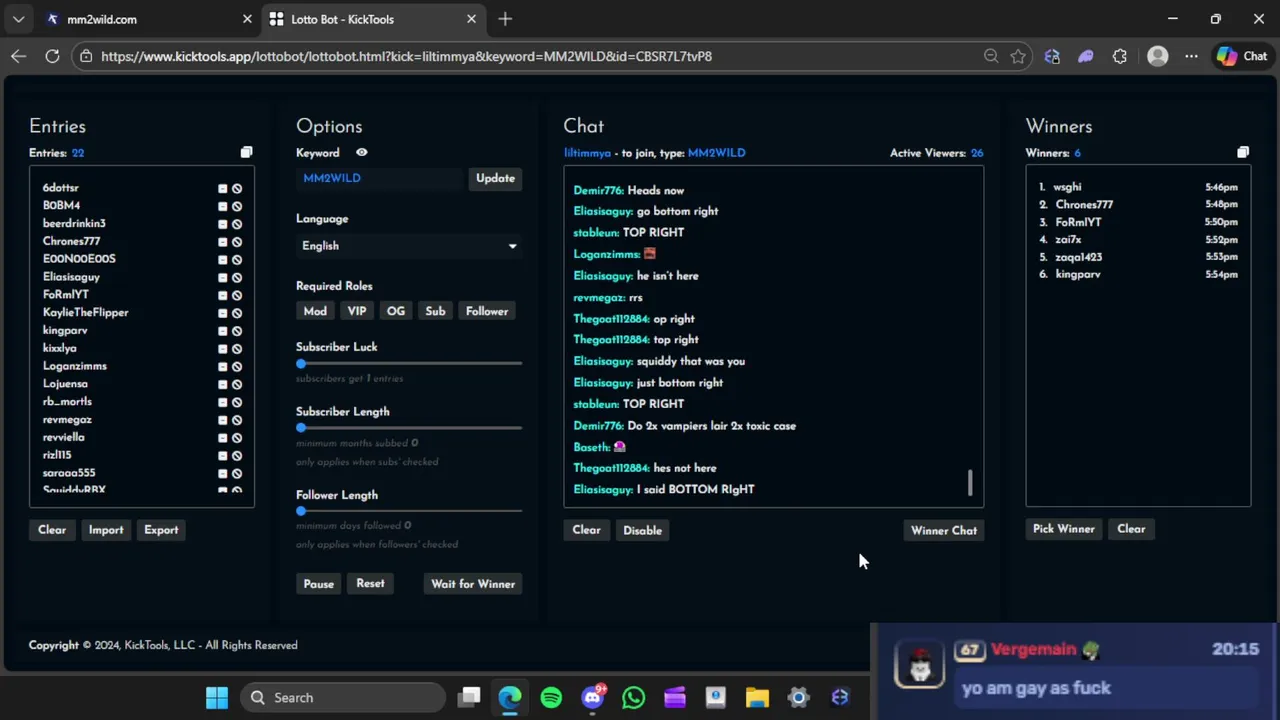This screenshot has height=720, width=1280.
Task: Reload the page with refresh icon
Action: pyautogui.click(x=52, y=56)
